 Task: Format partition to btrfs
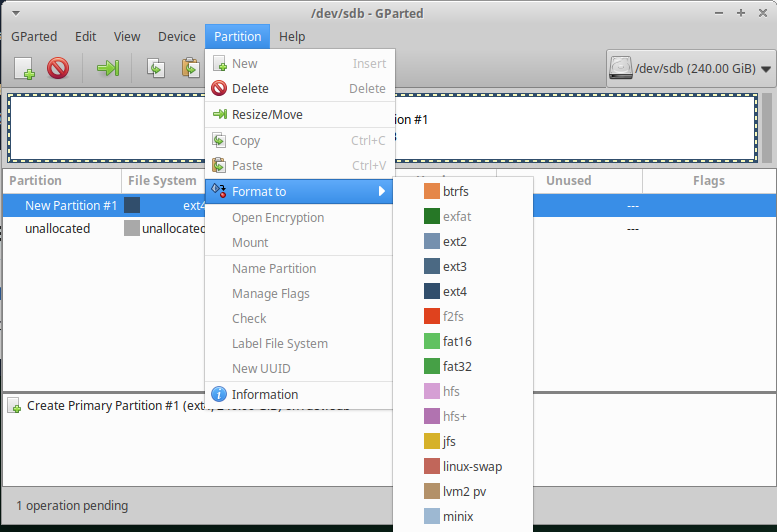coord(463,191)
